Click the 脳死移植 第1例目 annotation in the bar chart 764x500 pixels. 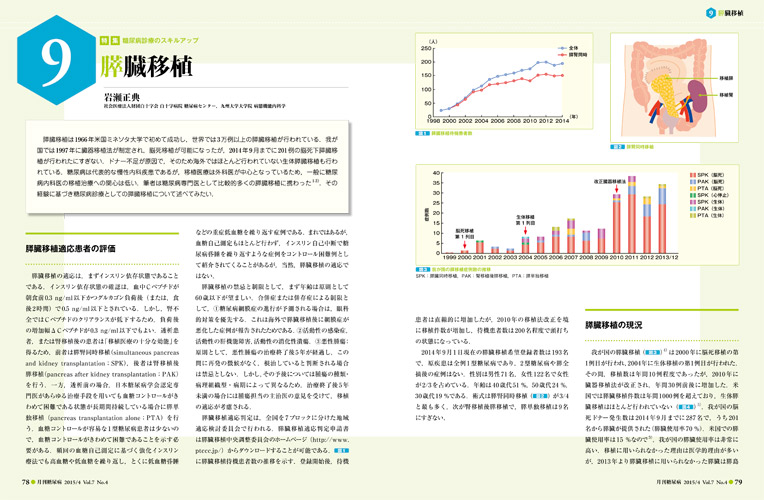coord(465,233)
